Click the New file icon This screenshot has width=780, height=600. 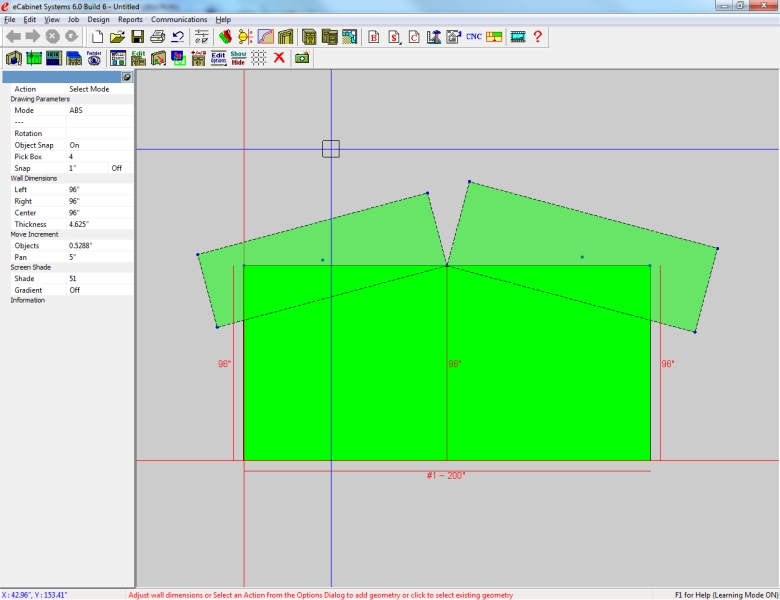click(97, 37)
